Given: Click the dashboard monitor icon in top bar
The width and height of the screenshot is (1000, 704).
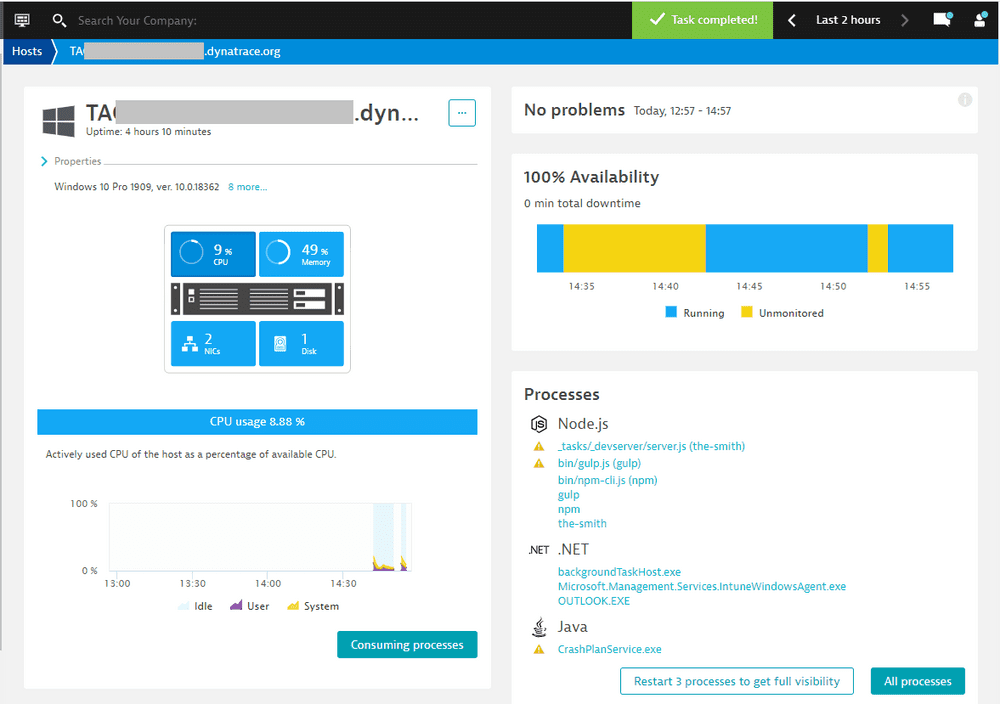Looking at the screenshot, I should click(x=22, y=20).
